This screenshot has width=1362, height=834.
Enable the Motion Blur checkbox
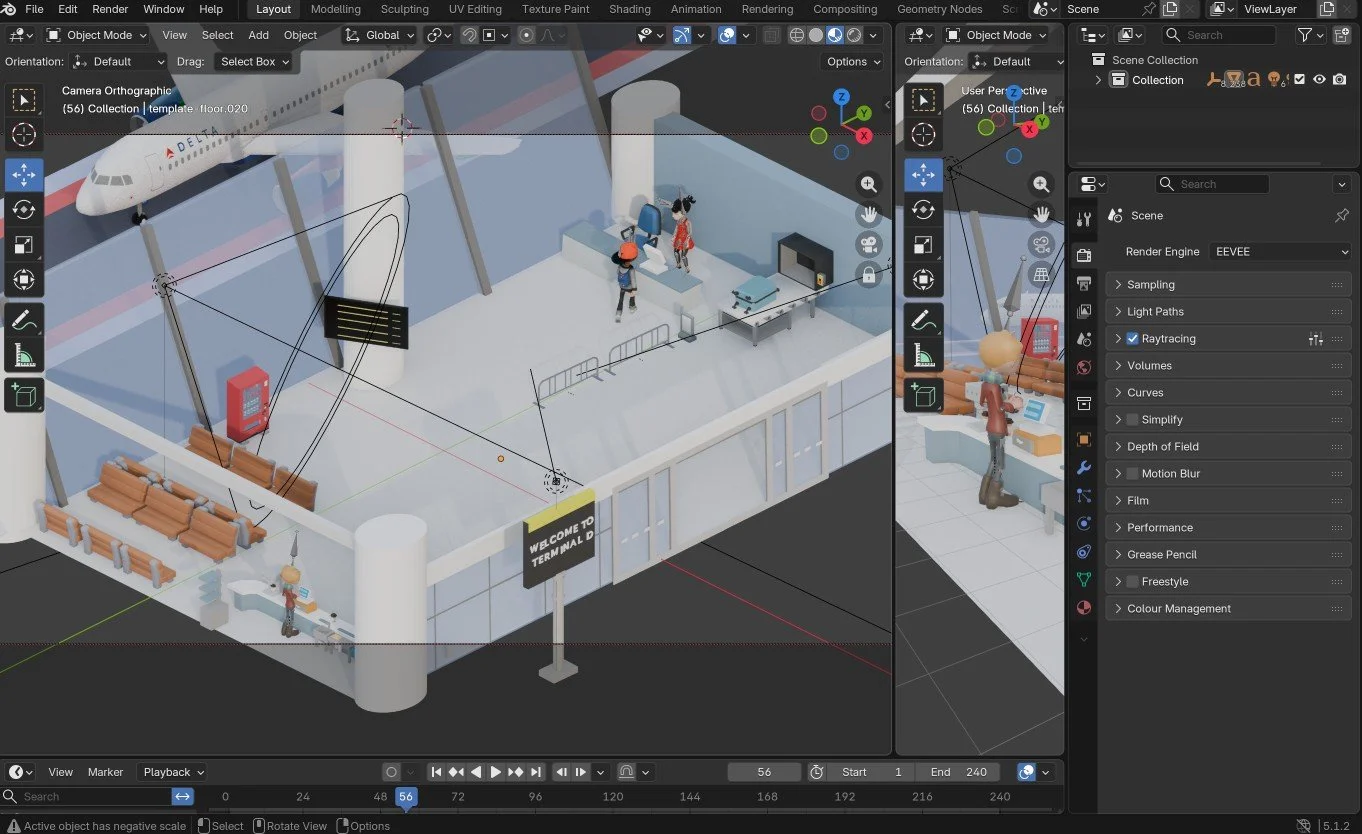[x=1132, y=474]
